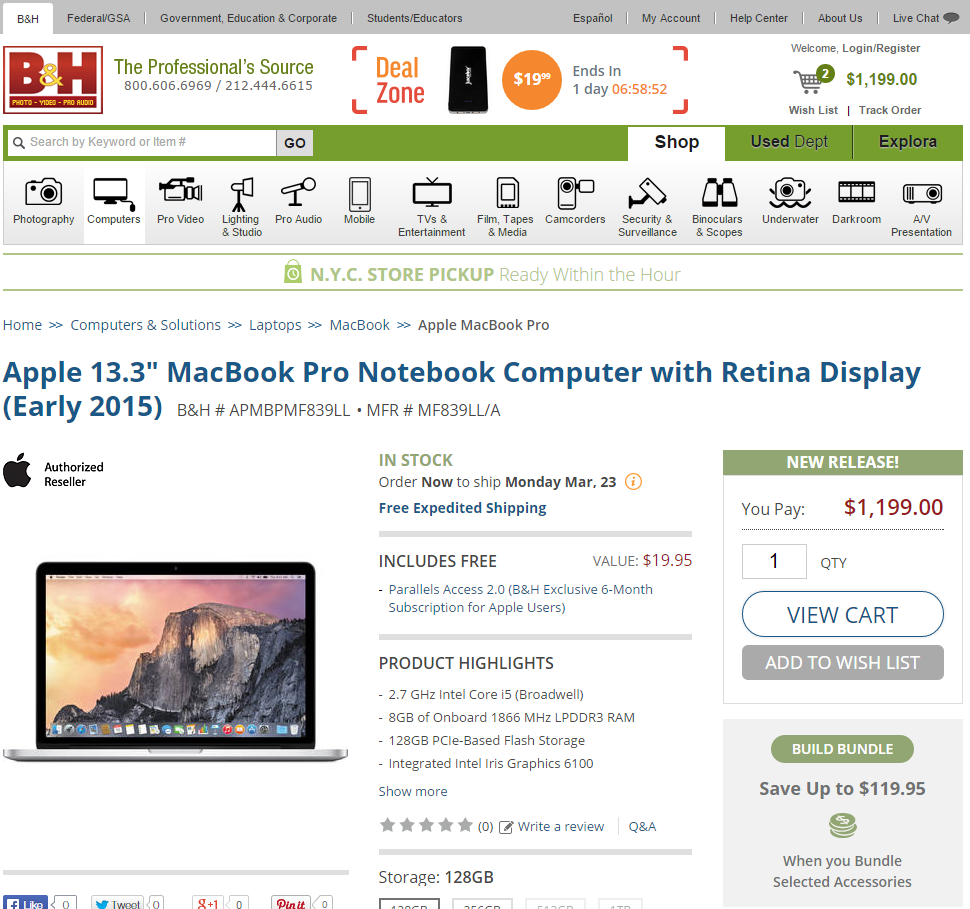The width and height of the screenshot is (970, 909).
Task: Click ADD TO WISH LIST button
Action: 843,663
